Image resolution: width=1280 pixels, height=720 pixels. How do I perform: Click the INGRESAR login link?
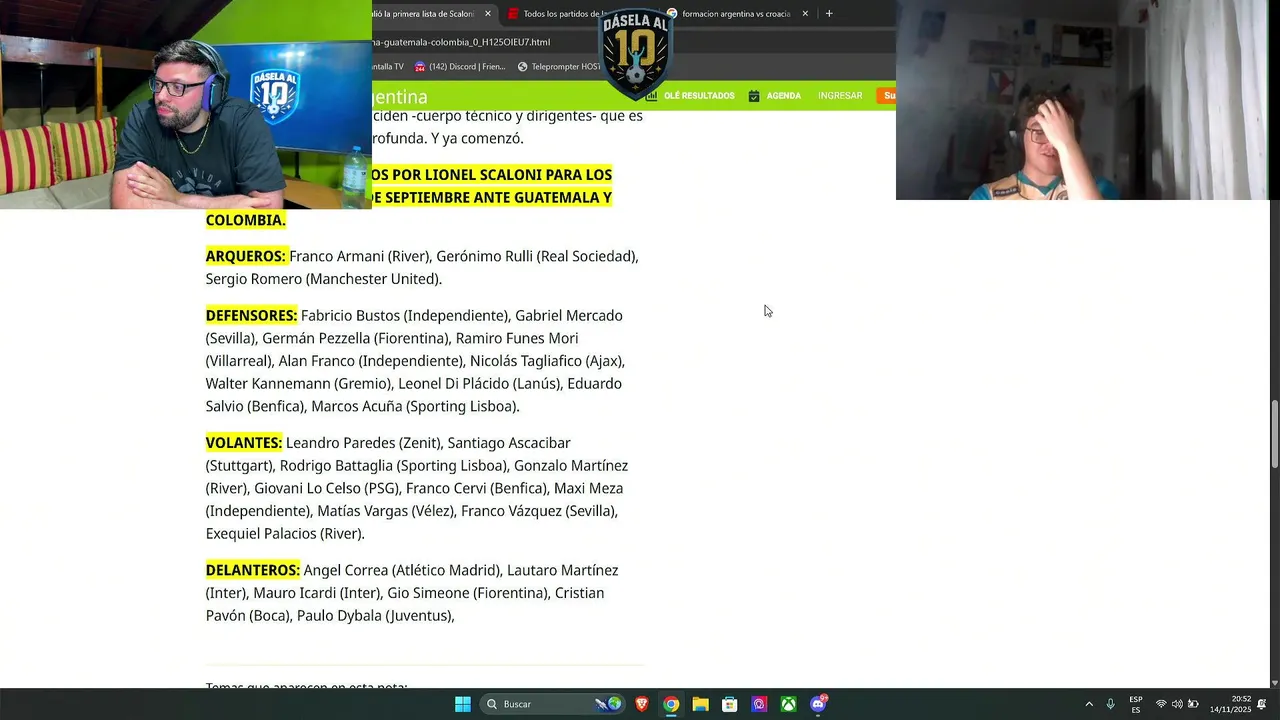point(840,96)
